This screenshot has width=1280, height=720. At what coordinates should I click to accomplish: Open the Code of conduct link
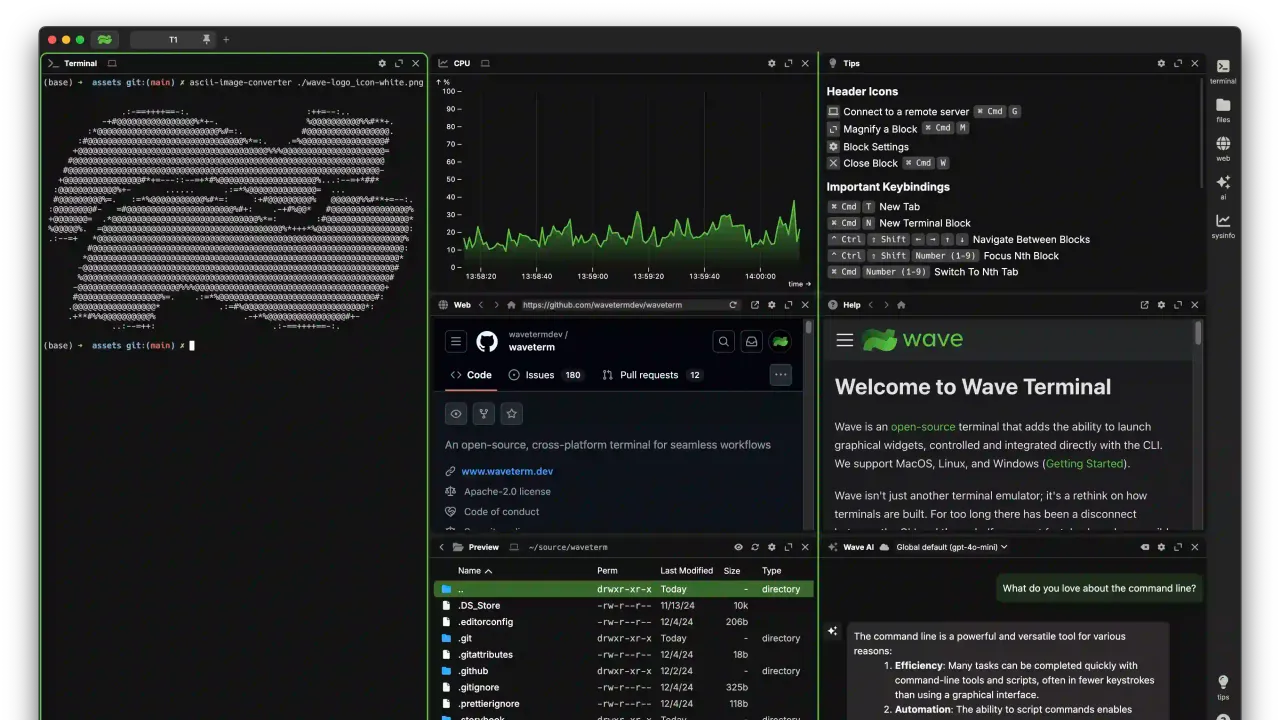(x=501, y=512)
